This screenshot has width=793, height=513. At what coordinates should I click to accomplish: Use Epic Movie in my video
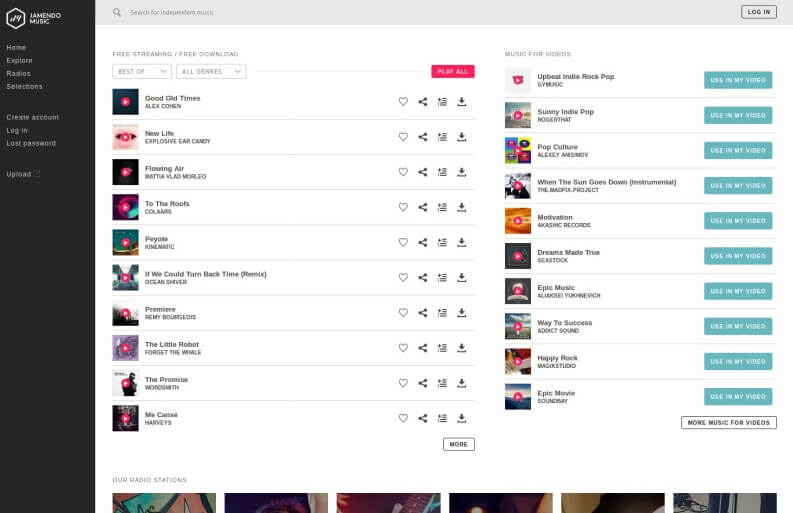tap(738, 397)
